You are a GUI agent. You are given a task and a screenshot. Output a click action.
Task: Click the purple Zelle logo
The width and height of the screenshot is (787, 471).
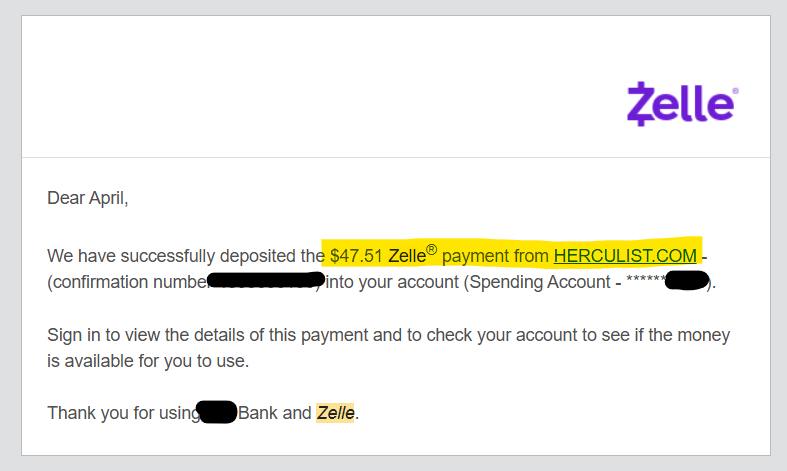[680, 104]
